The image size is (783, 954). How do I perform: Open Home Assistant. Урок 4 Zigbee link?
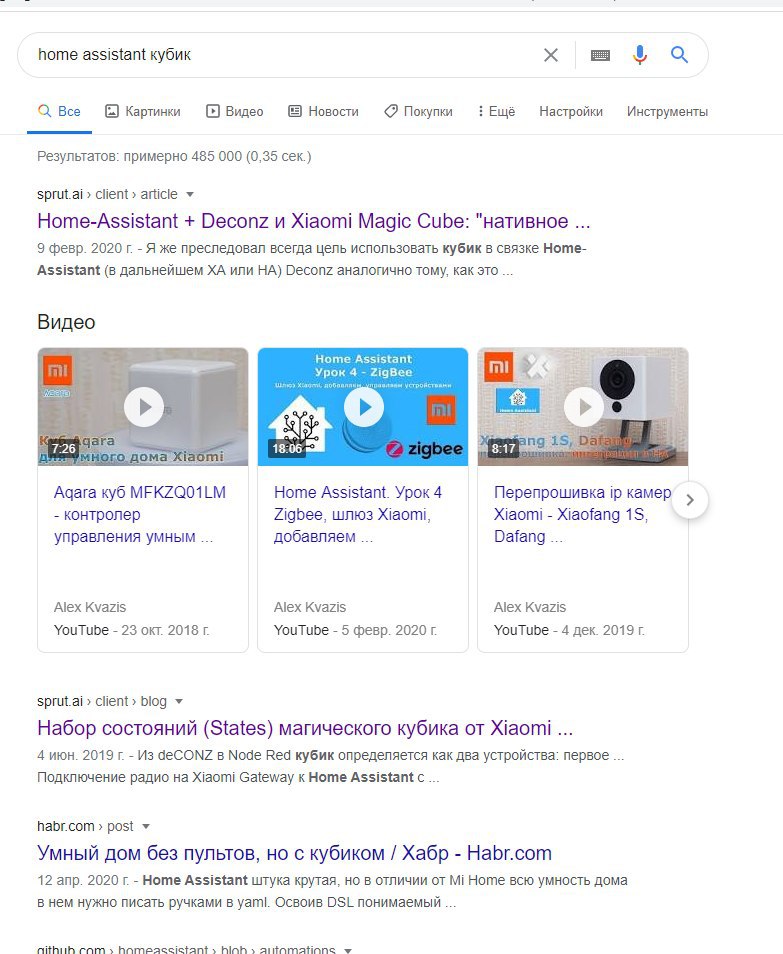(358, 514)
